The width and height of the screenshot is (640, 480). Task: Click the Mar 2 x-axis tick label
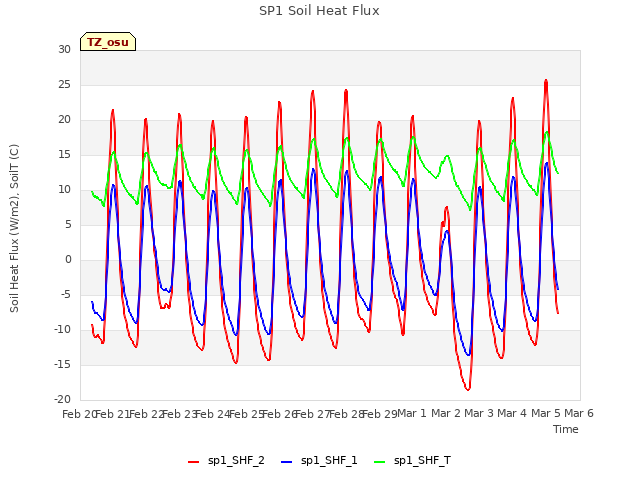click(446, 413)
